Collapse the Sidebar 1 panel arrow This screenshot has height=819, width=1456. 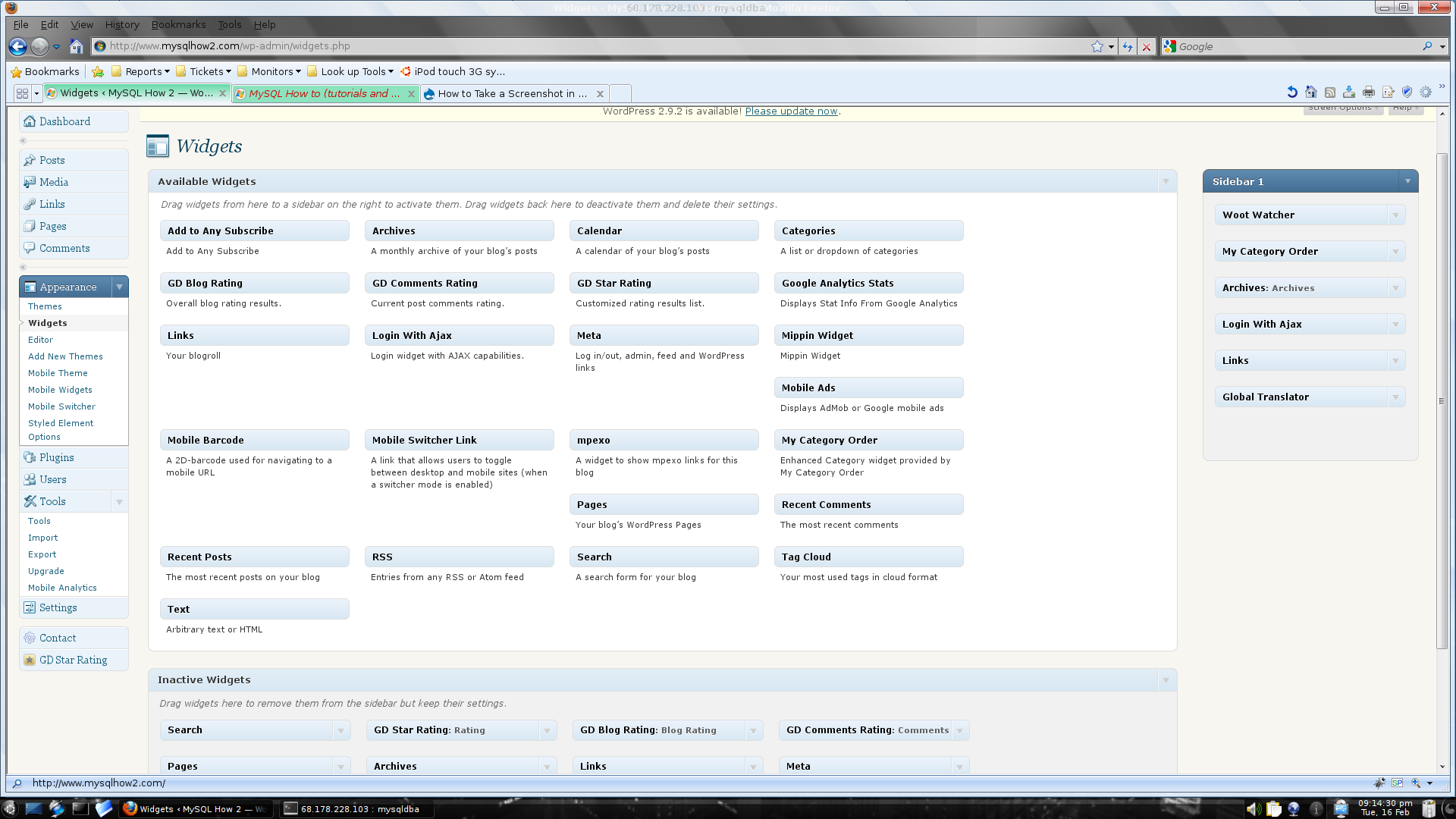coord(1408,181)
